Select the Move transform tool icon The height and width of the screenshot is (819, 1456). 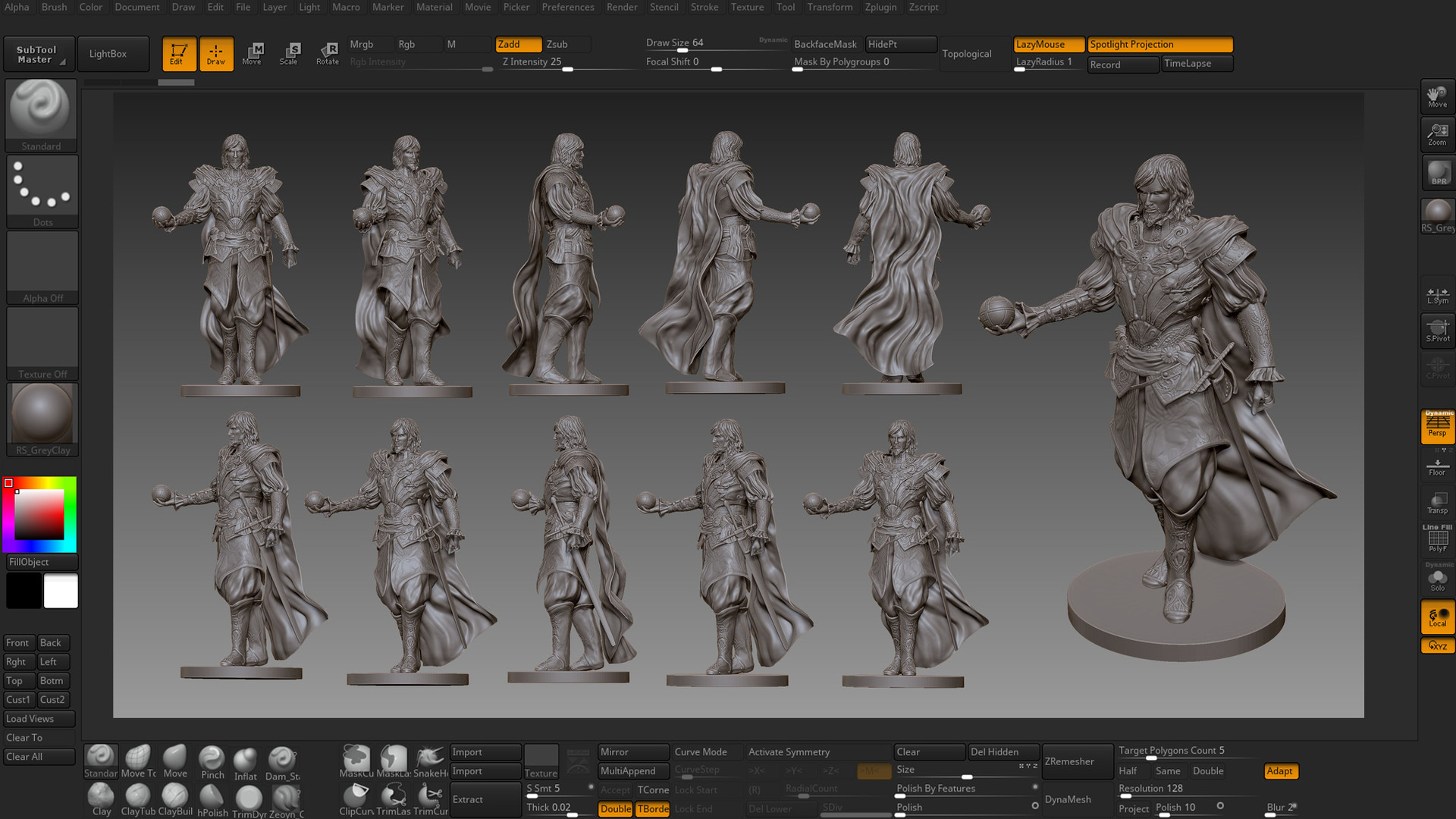coord(252,53)
